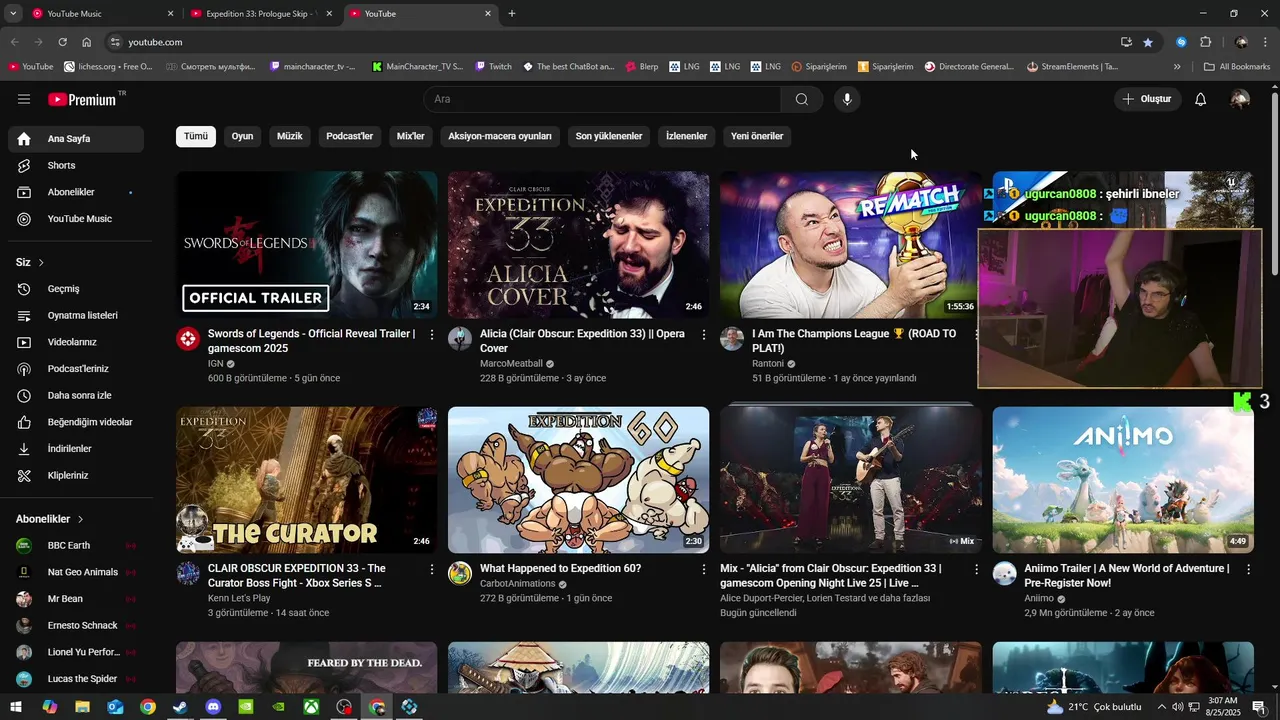Click the youtube.com address bar
1280x720 pixels.
610,42
